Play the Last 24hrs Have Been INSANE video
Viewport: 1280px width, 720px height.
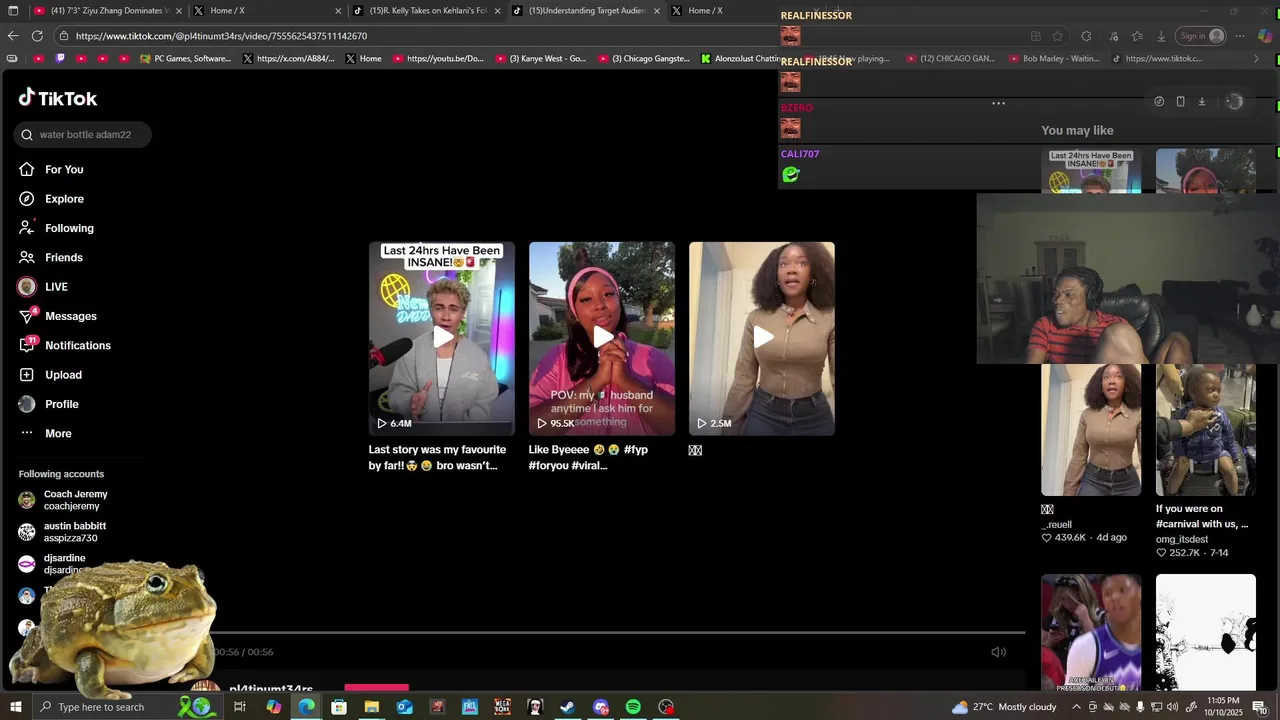pyautogui.click(x=442, y=338)
